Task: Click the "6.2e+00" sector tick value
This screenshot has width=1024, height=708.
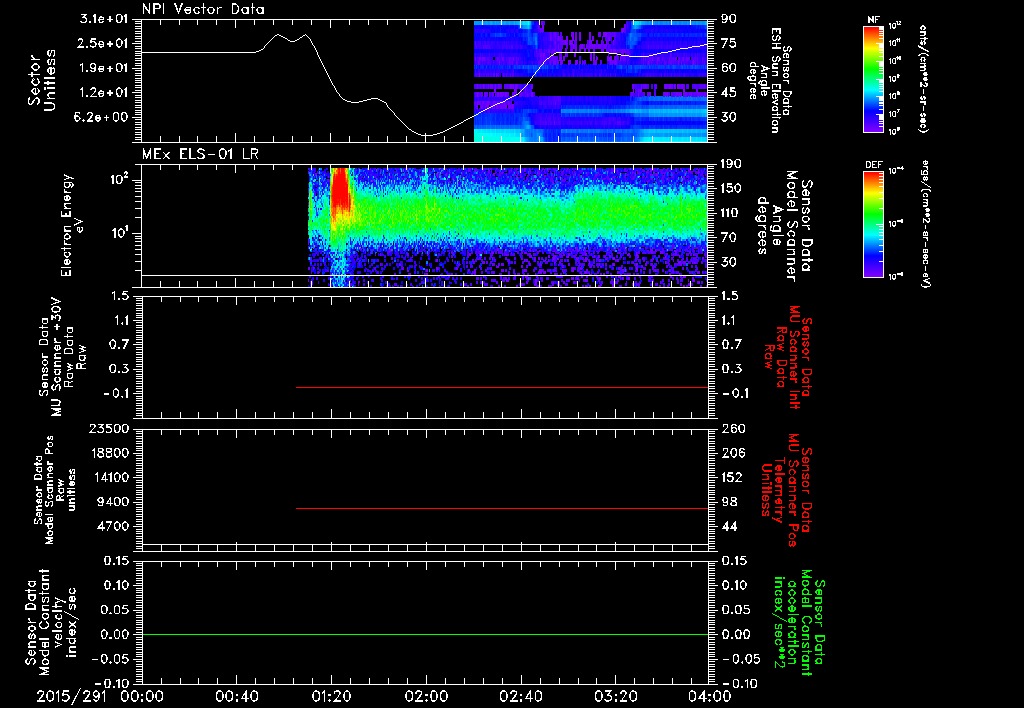Action: pos(103,117)
